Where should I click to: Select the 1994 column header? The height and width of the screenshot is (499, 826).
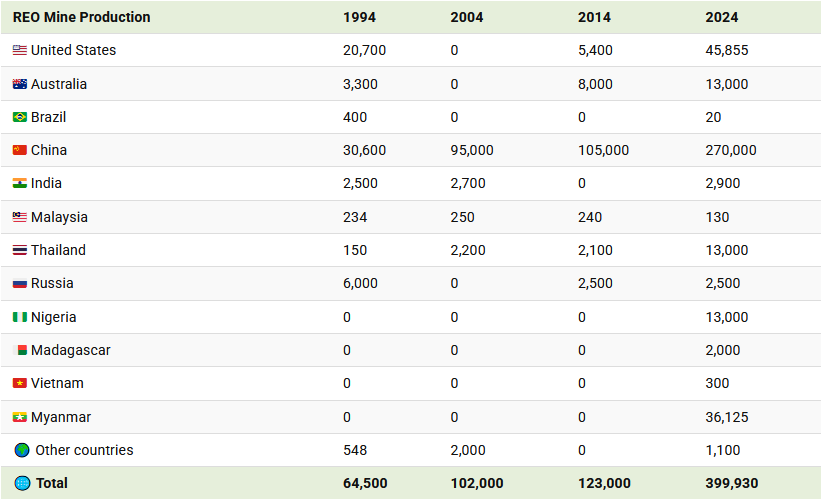359,17
